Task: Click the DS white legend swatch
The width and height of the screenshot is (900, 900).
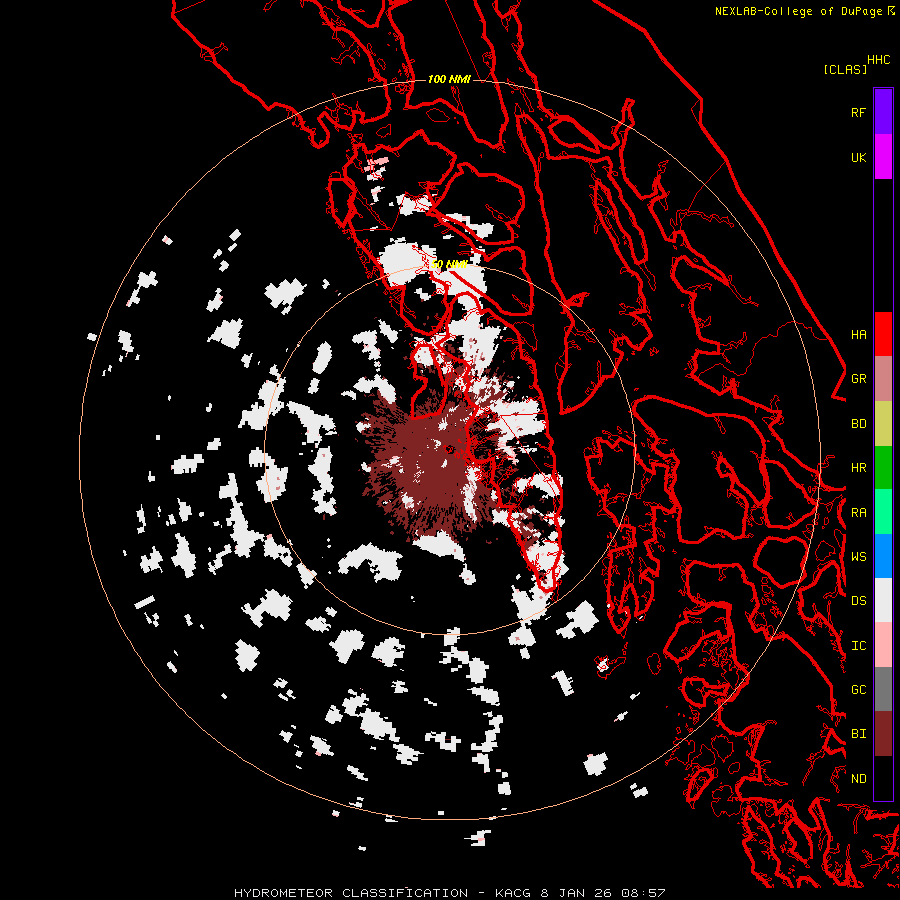Action: click(883, 600)
